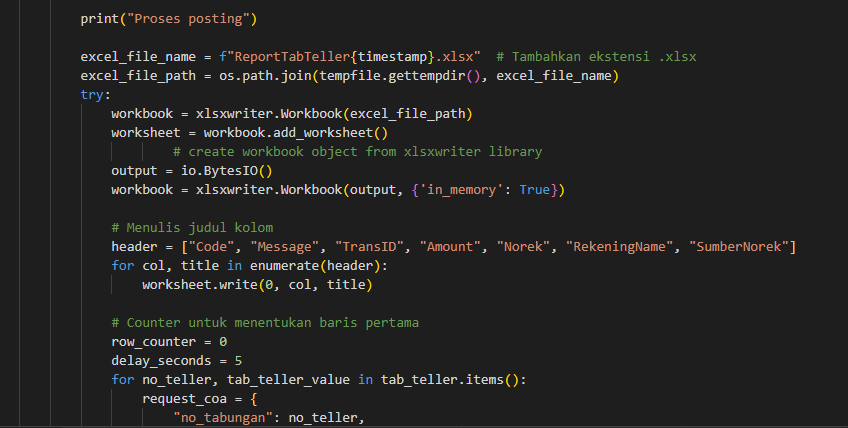Screen dimensions: 848x428
Task: Click the "Tambahkan ekstensi .xlsx" comment
Action: (596, 57)
